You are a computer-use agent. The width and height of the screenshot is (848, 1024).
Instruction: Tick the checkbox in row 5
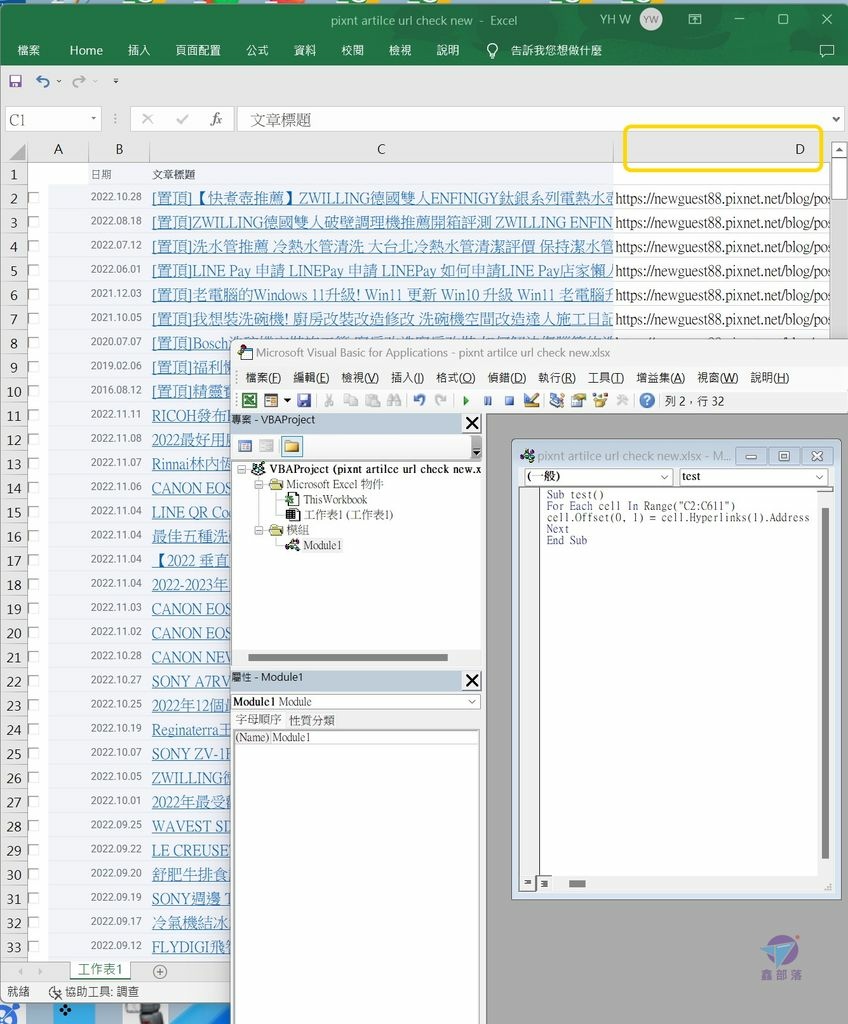click(33, 270)
